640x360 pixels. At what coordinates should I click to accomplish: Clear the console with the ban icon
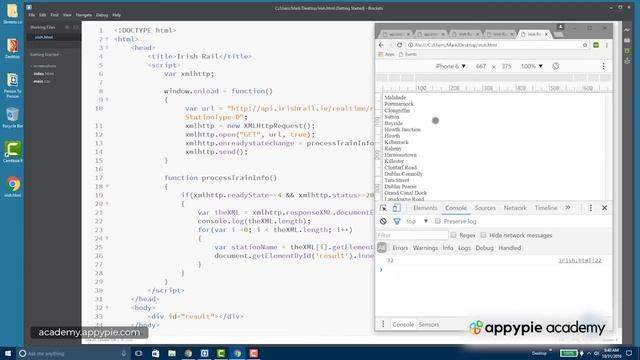click(383, 221)
